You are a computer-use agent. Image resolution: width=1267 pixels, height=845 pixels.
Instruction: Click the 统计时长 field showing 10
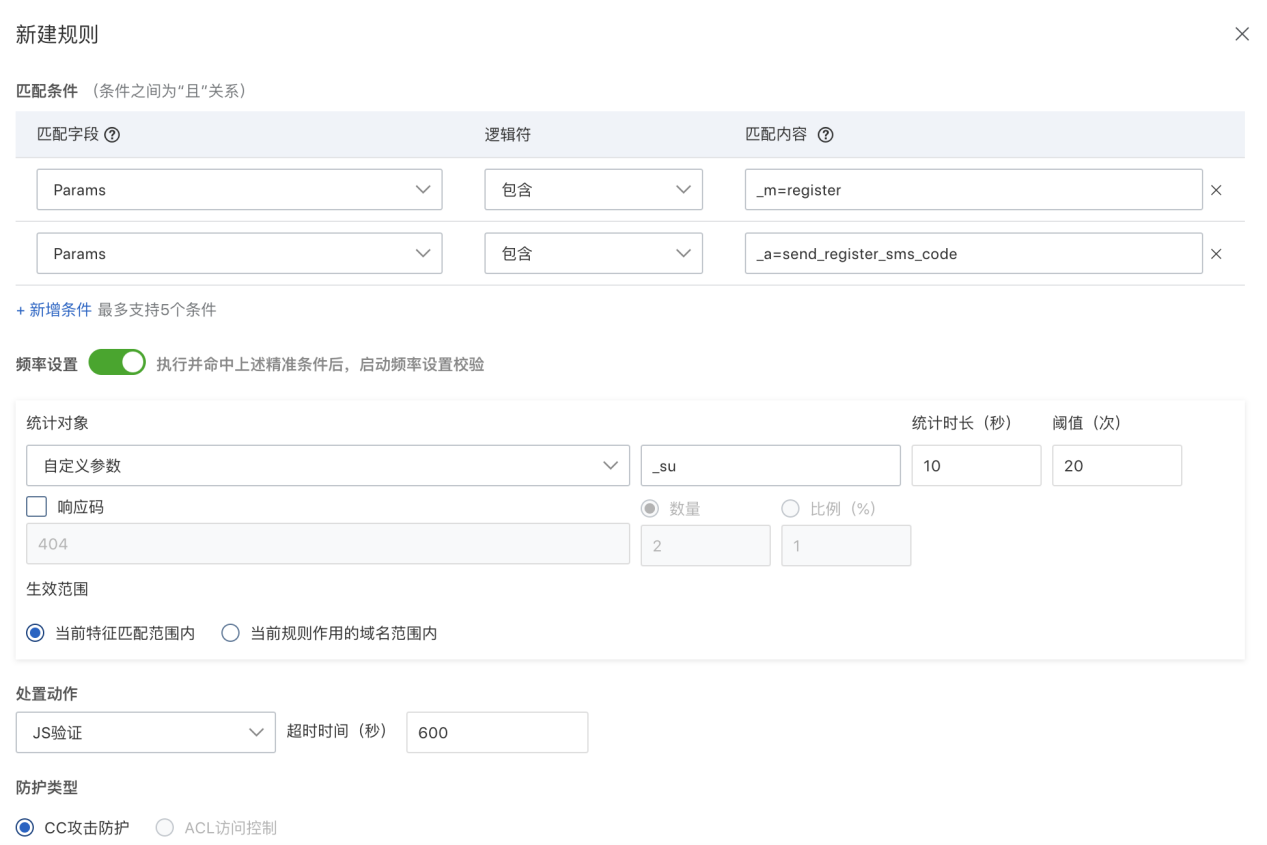(976, 466)
